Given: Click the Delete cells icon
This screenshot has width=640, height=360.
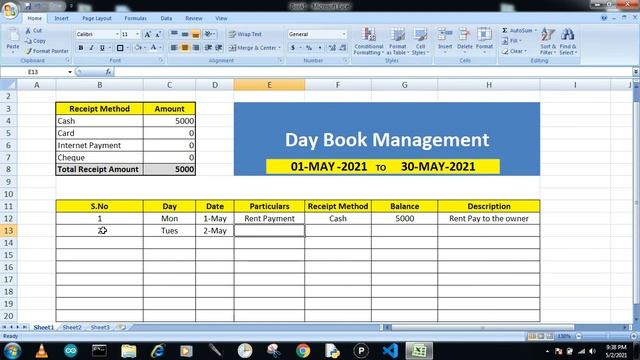Looking at the screenshot, I should click(464, 35).
